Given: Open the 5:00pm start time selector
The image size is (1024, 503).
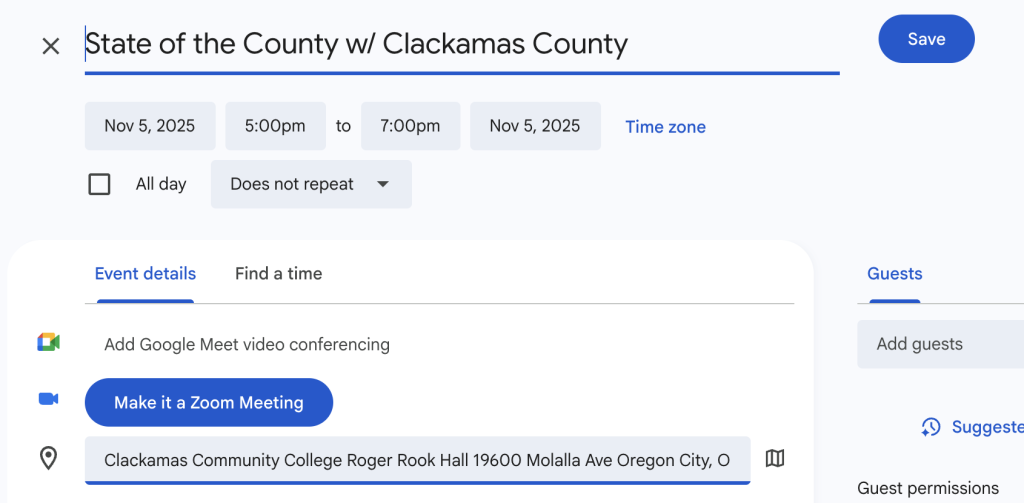Looking at the screenshot, I should [x=275, y=126].
